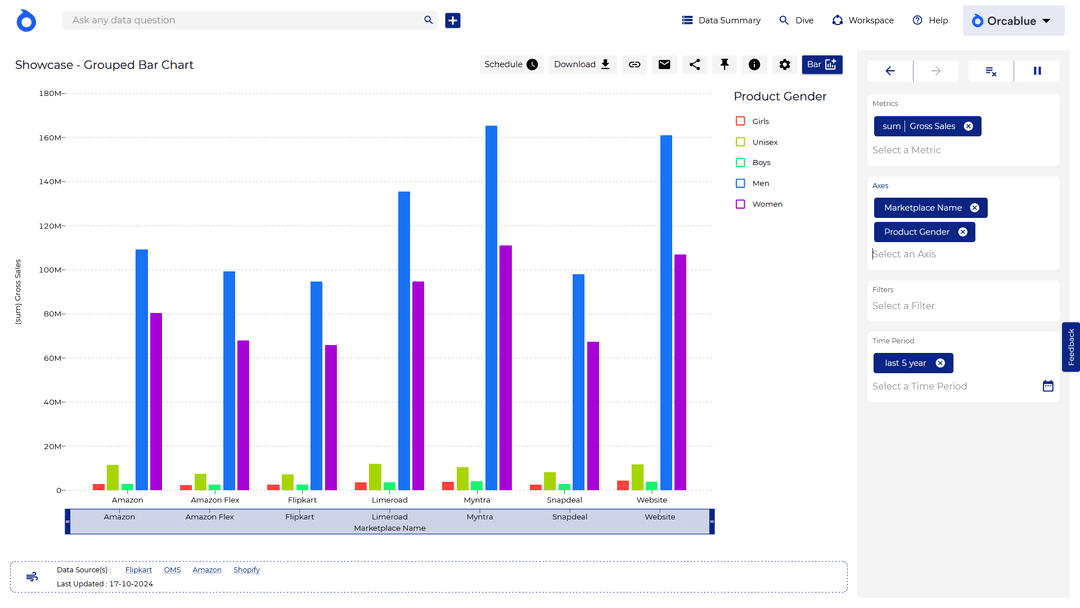
Task: Toggle Girls series in legend
Action: (741, 121)
